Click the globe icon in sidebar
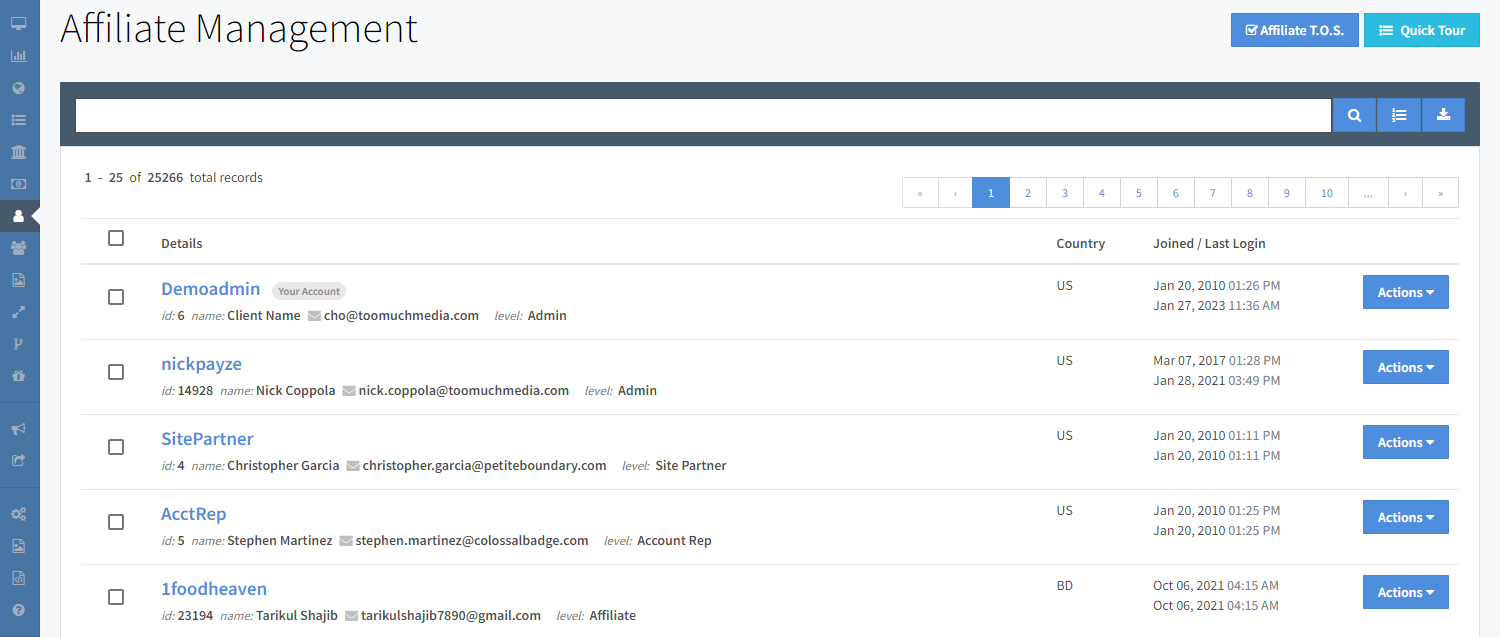The image size is (1500, 637). pyautogui.click(x=18, y=88)
